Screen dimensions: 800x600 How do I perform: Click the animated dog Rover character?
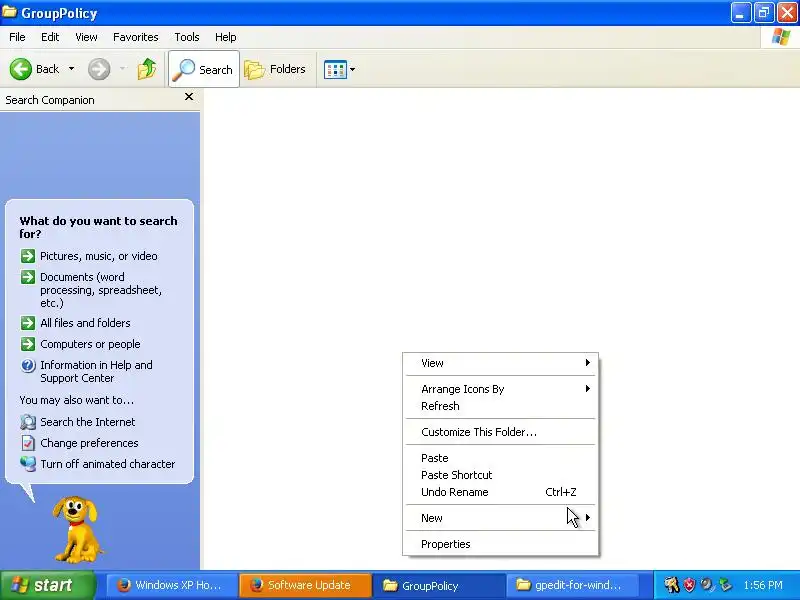tap(77, 529)
